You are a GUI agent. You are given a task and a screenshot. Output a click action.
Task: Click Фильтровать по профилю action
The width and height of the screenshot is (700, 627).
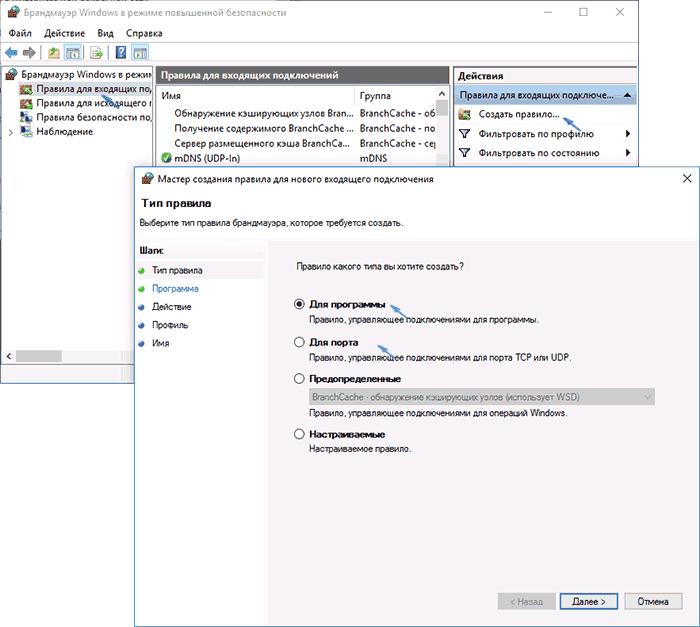tap(536, 134)
